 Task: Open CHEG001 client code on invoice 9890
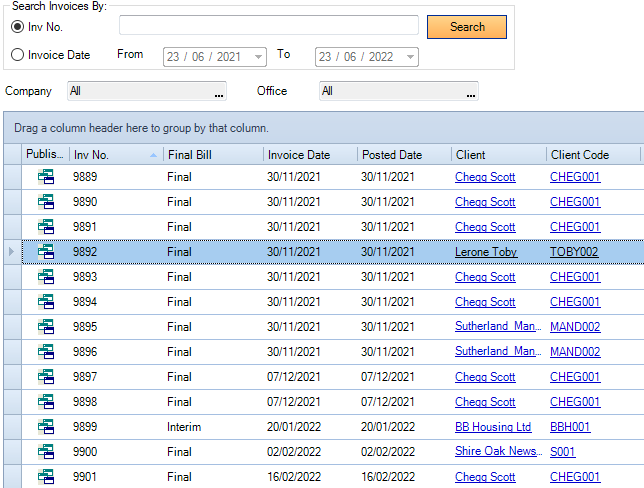coord(575,202)
